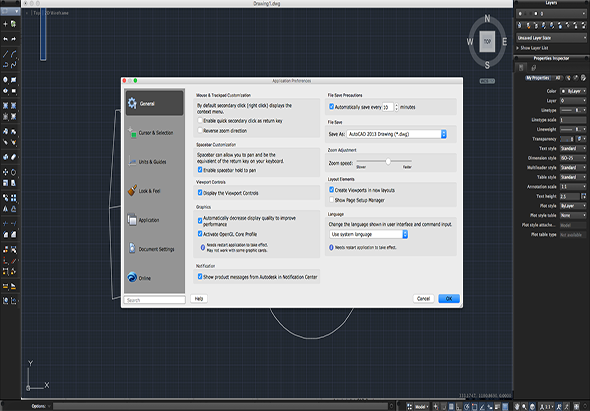Screen dimensions: 590x411
Task: Click the Undo arrow in left toolbar
Action: coord(5,39)
